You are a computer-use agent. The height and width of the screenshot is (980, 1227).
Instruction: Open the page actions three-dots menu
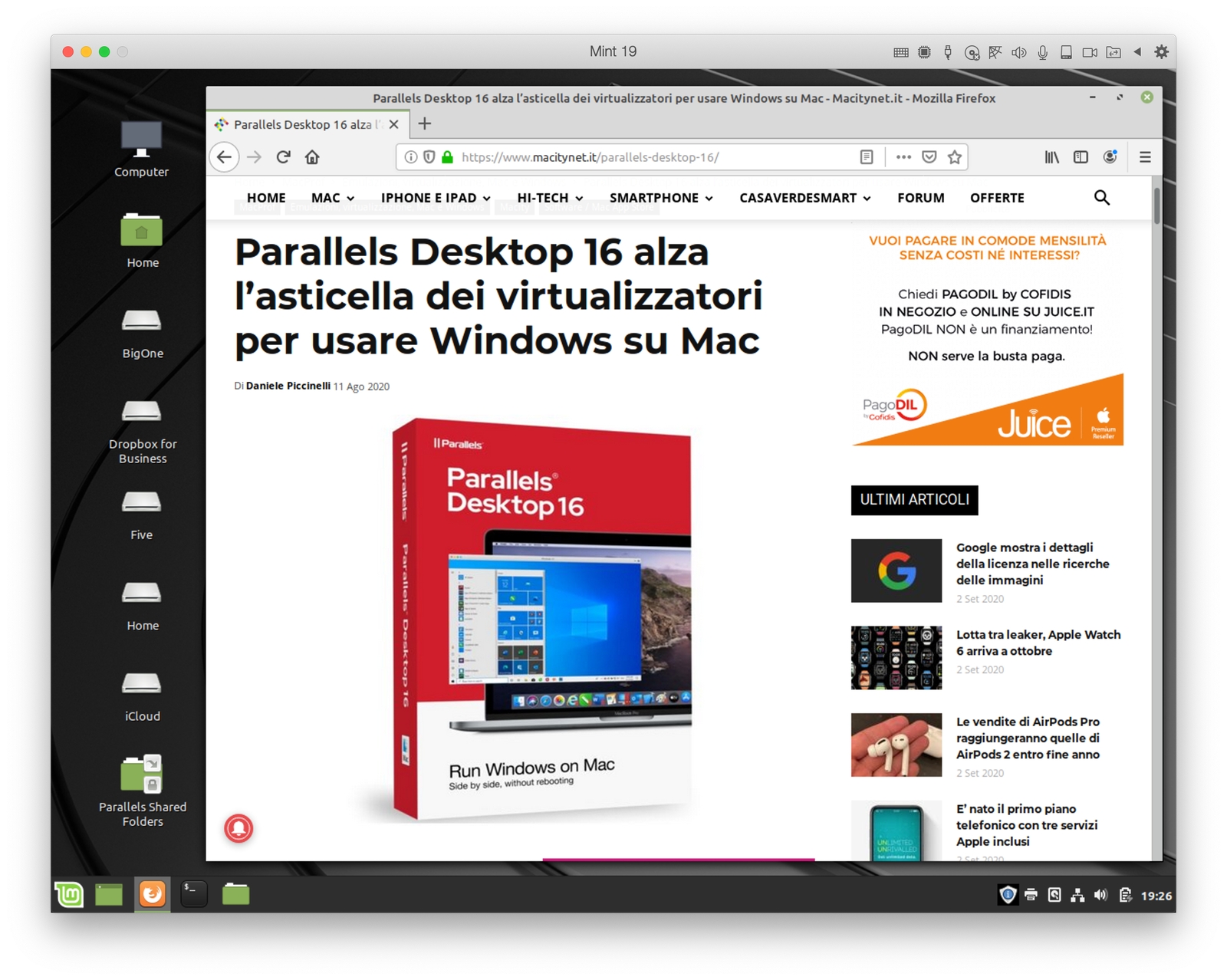(x=903, y=157)
